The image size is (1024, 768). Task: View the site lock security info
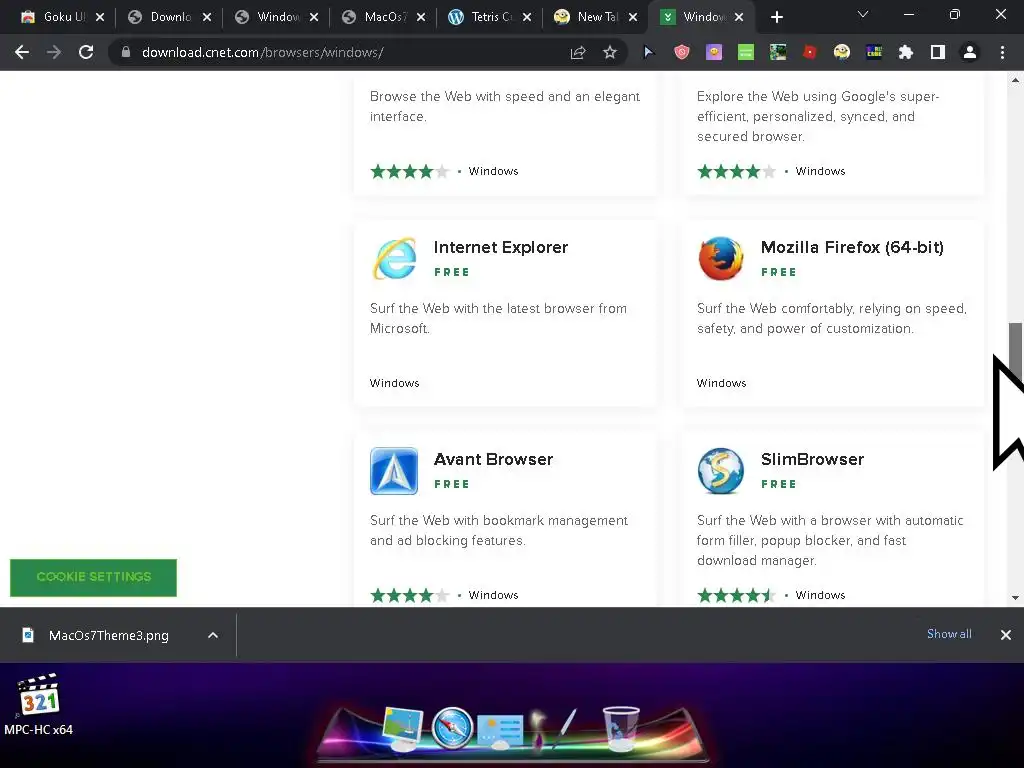tap(125, 52)
